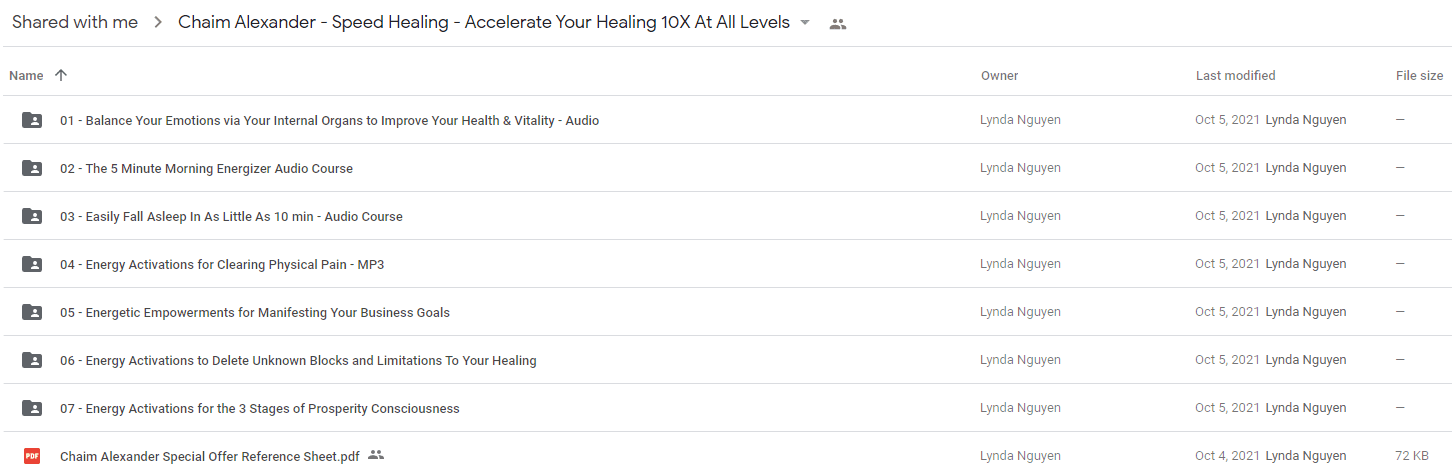Image resolution: width=1452 pixels, height=476 pixels.
Task: Click the Last modified column header
Action: [1235, 76]
